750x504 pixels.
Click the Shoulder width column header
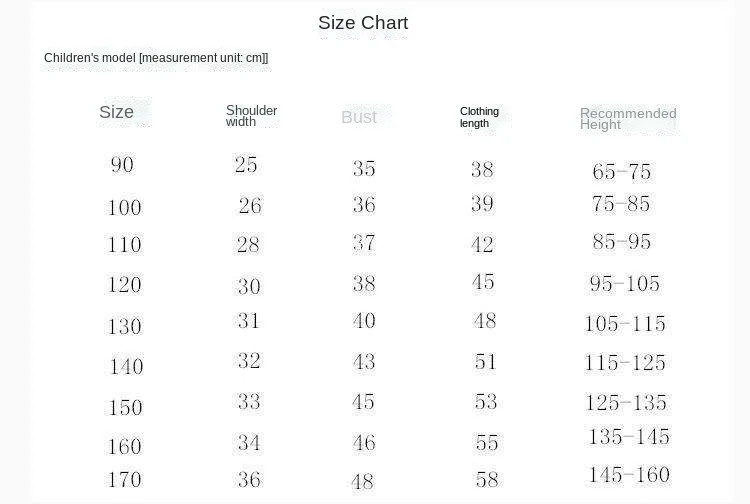[251, 116]
